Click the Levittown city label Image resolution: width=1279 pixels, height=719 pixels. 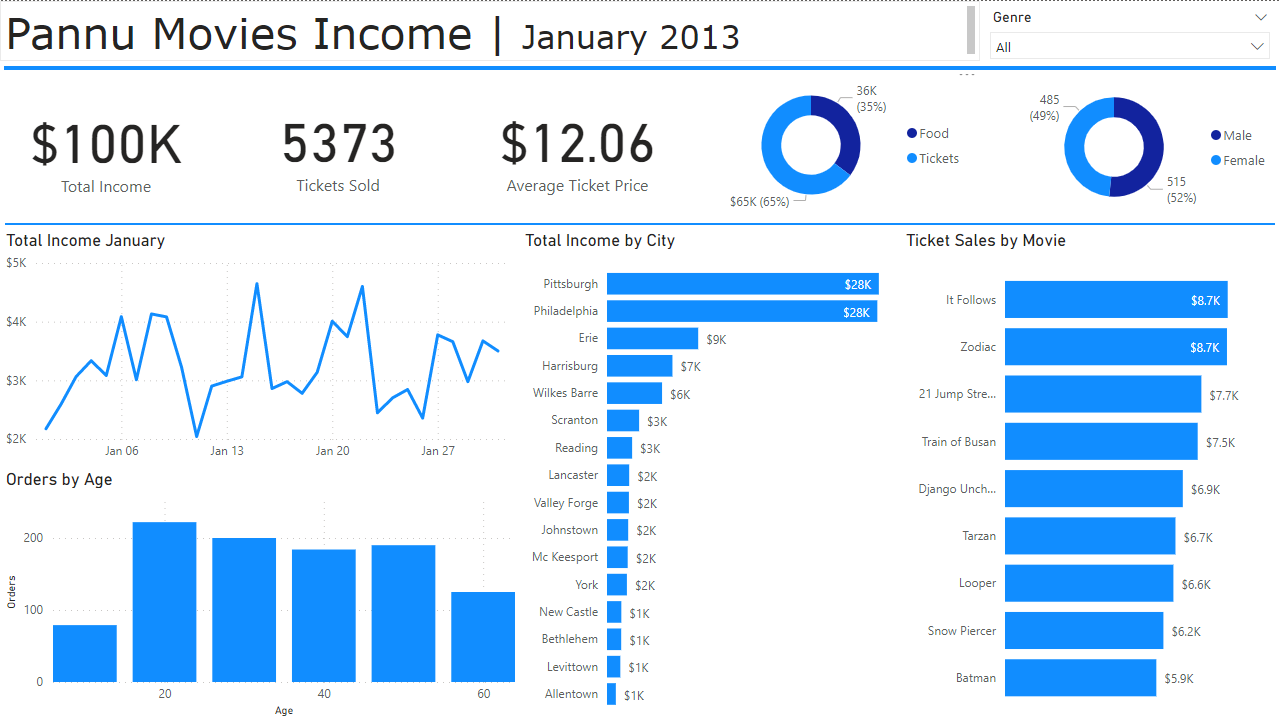572,666
